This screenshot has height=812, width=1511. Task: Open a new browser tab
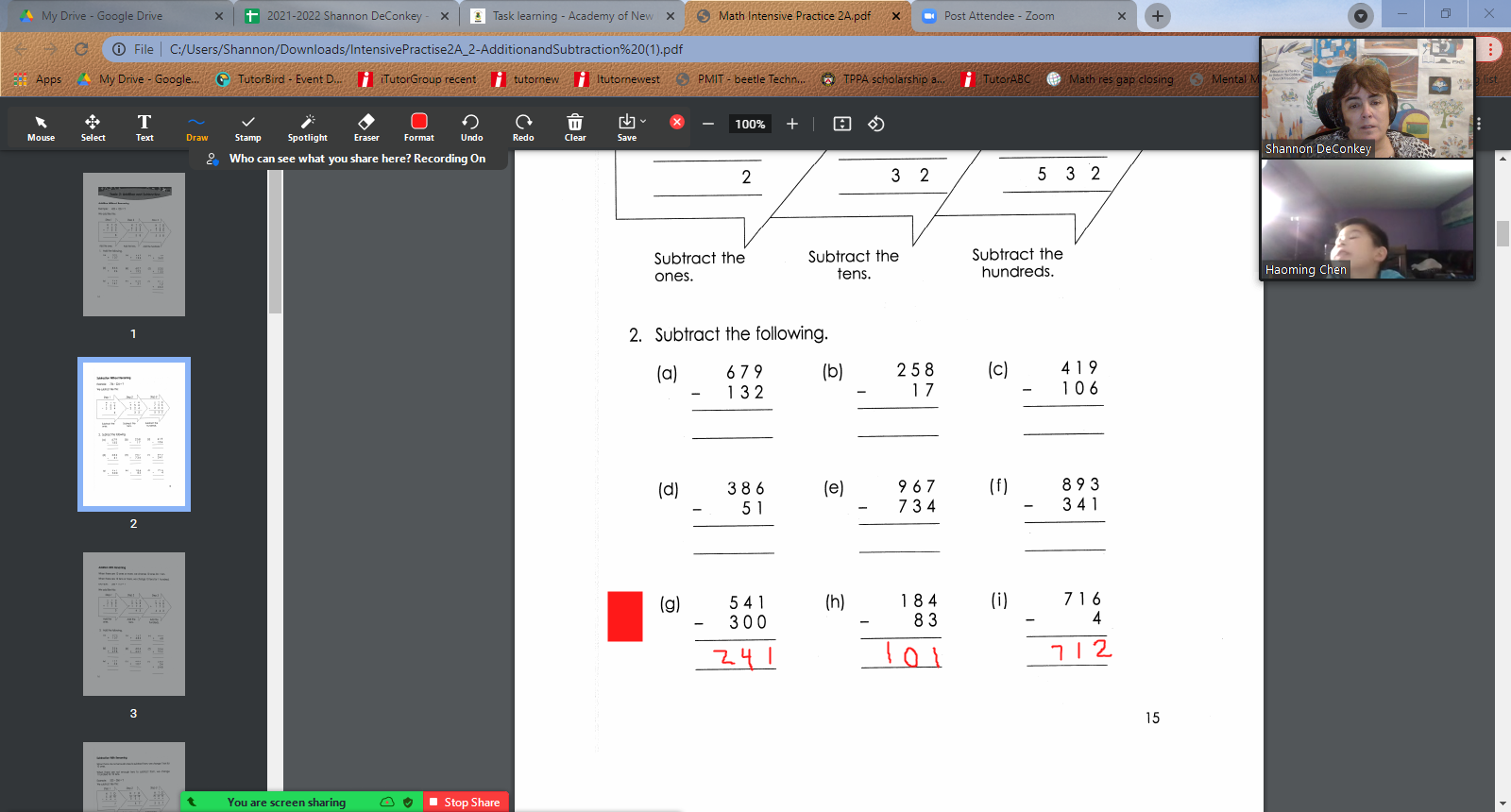pos(1157,16)
